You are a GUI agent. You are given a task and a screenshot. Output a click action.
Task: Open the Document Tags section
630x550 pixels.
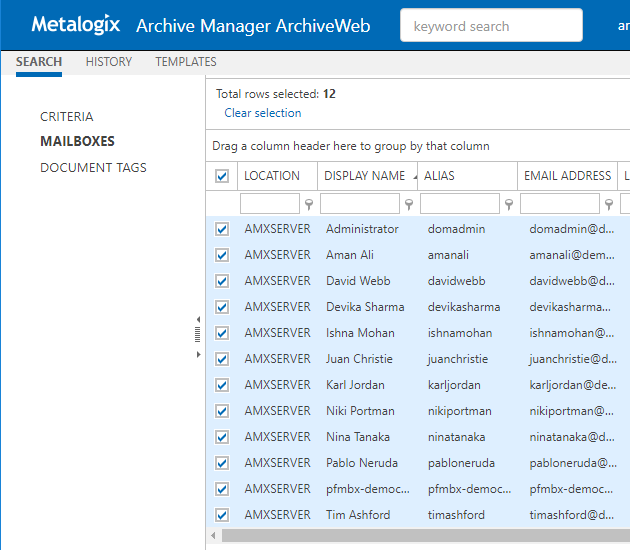point(93,168)
